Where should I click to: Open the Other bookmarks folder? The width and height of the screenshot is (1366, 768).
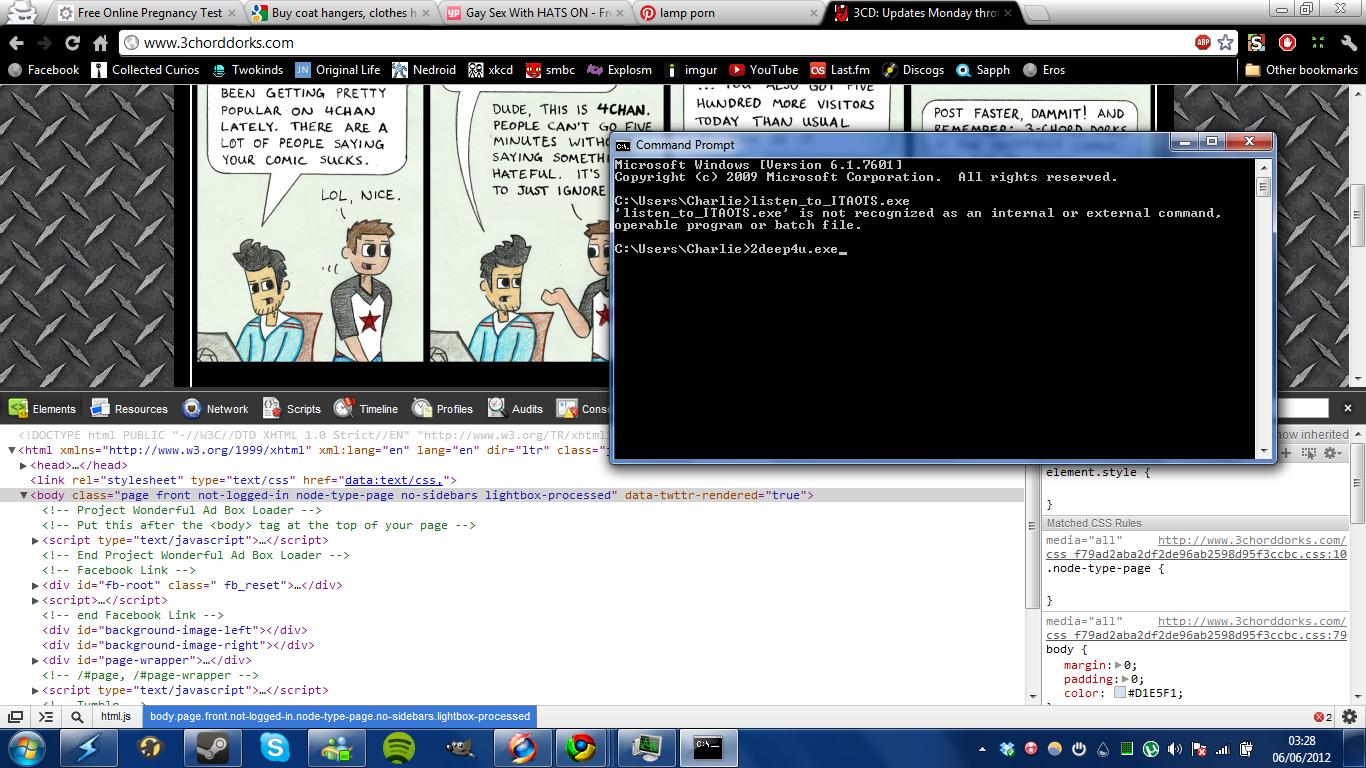coord(1301,70)
